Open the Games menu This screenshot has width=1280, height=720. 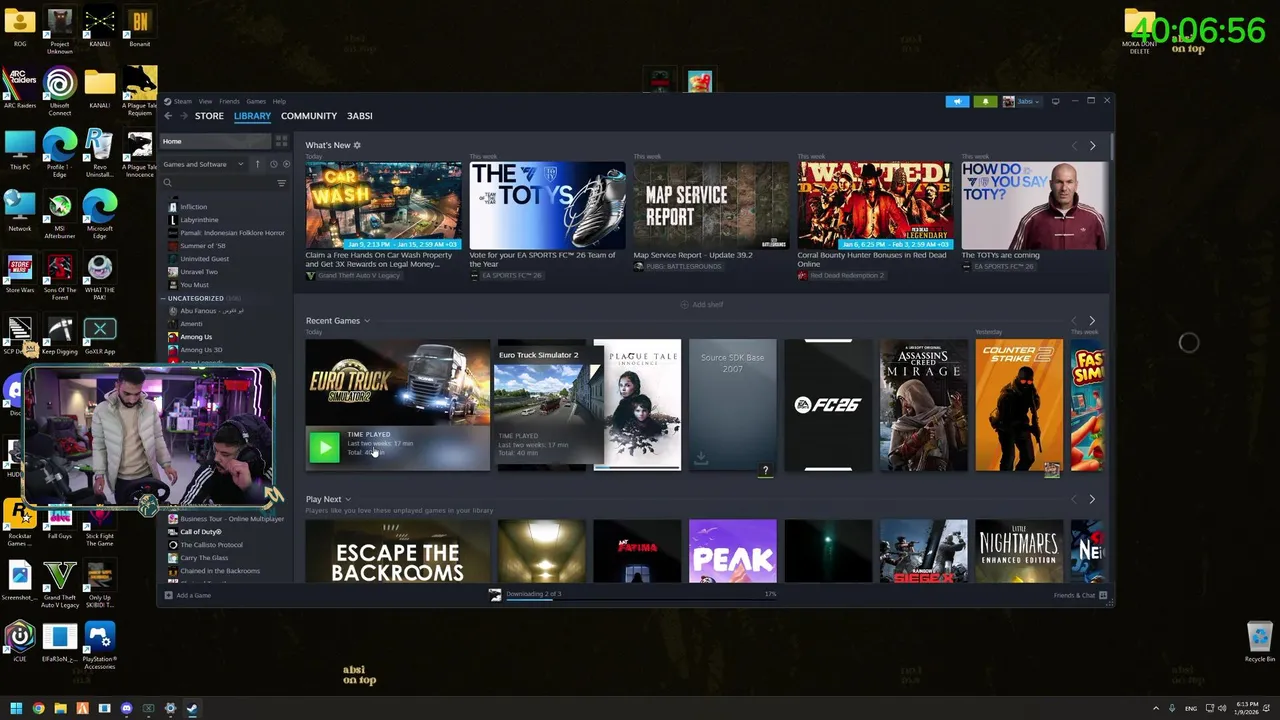(256, 101)
